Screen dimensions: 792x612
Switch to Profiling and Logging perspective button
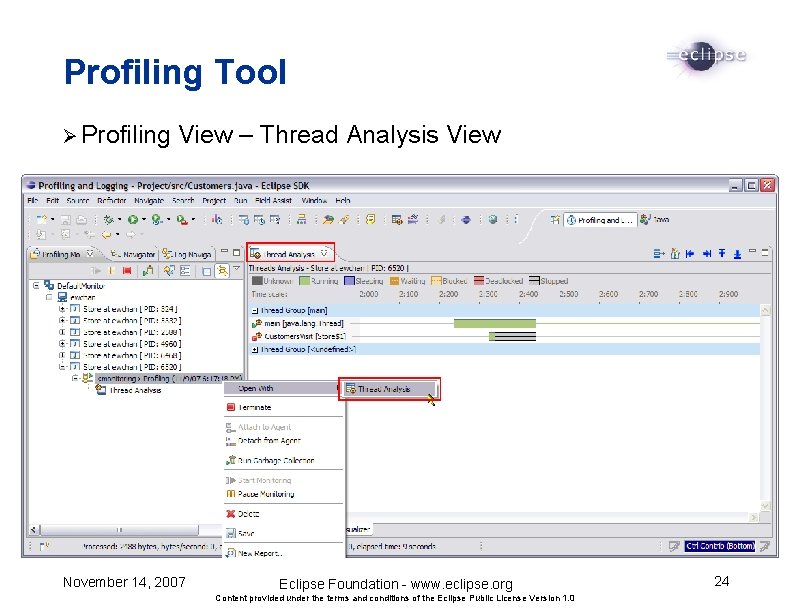click(x=600, y=220)
